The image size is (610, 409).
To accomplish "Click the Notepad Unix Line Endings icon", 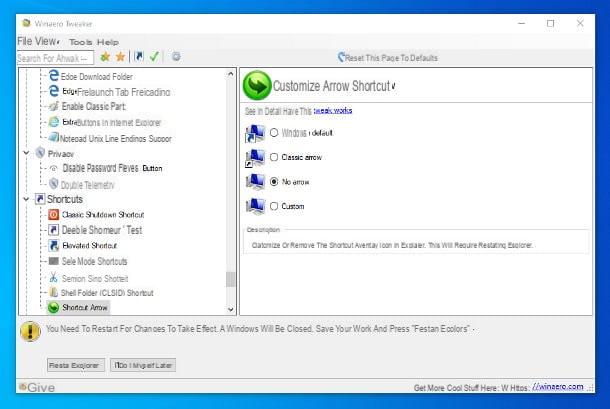I will (x=53, y=137).
